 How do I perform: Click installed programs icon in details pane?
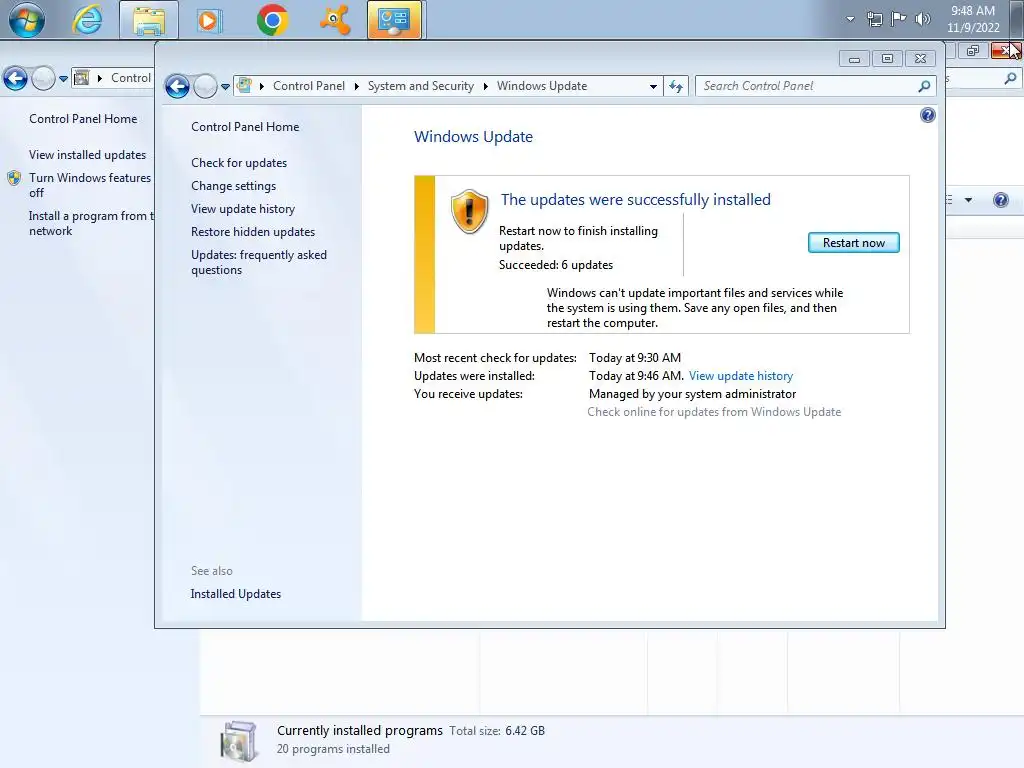point(238,741)
